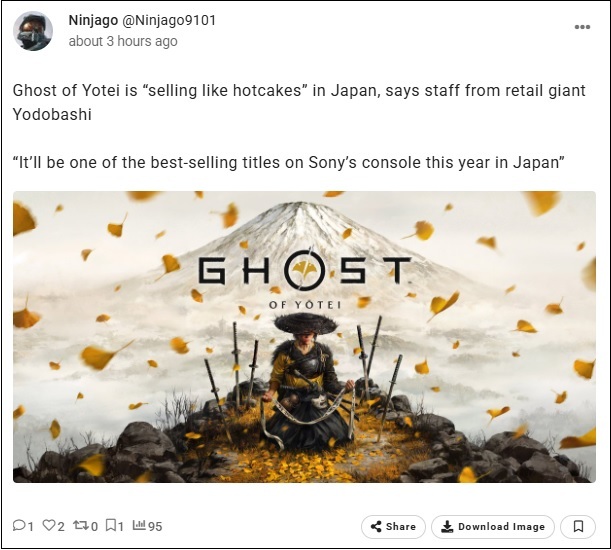Reply using the speech bubble comment icon
This screenshot has width=611, height=550.
coord(19,526)
